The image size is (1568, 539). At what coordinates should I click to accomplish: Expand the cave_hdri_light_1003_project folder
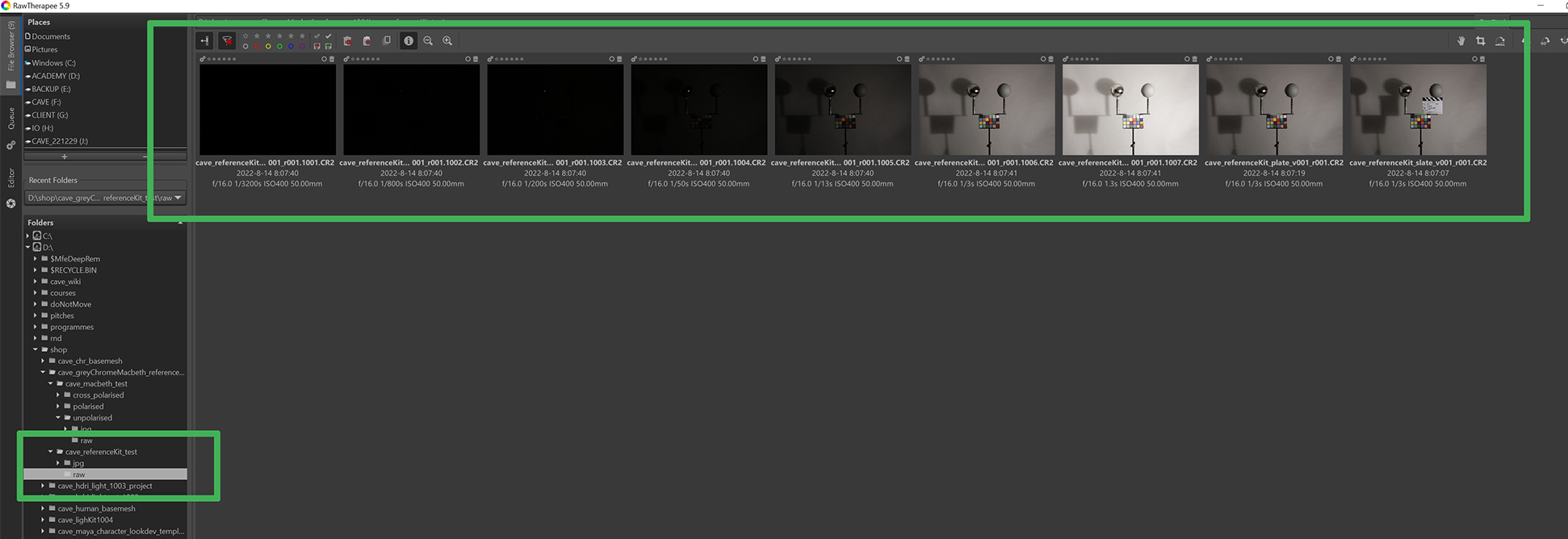[x=43, y=486]
